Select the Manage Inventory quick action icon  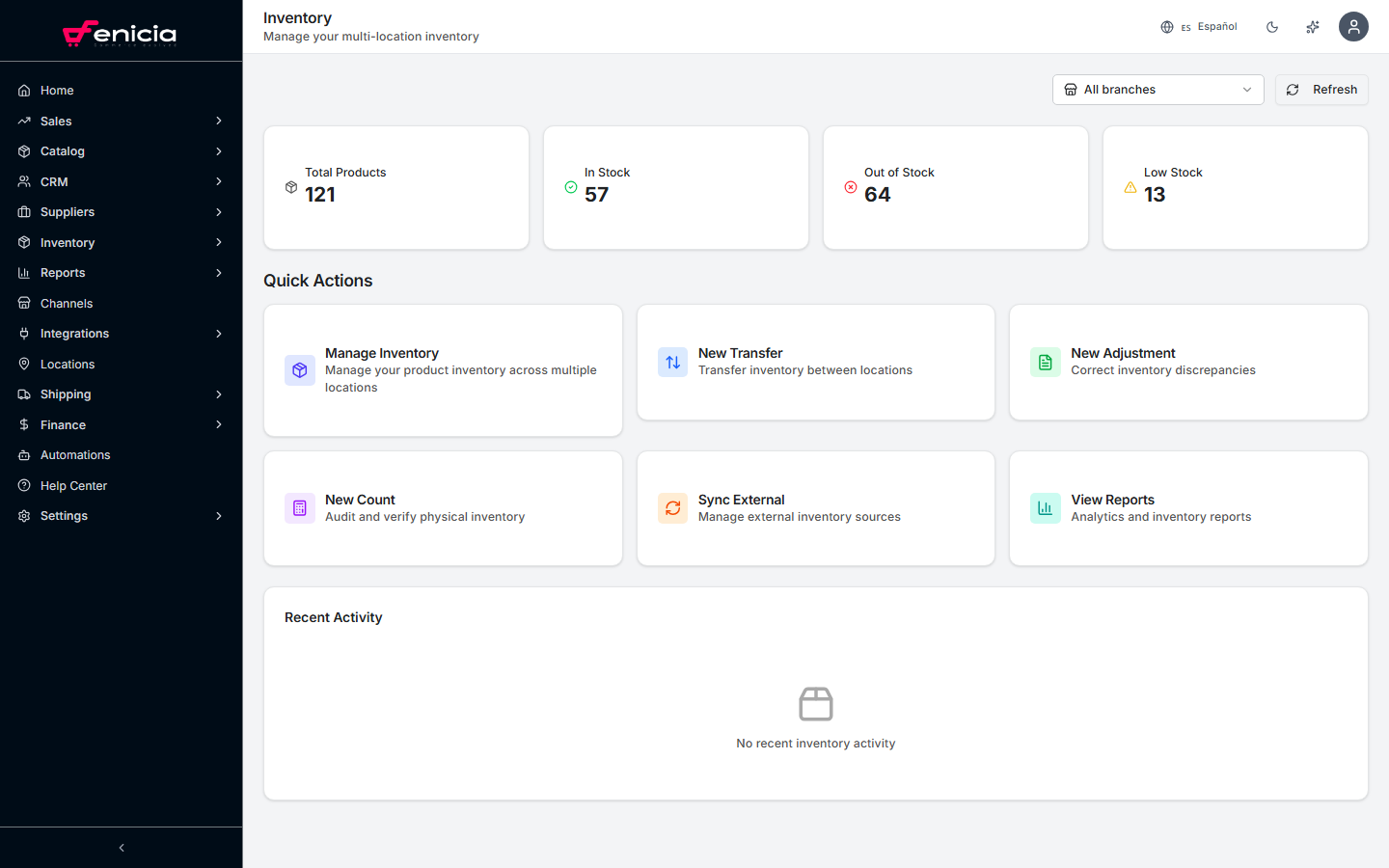click(299, 369)
